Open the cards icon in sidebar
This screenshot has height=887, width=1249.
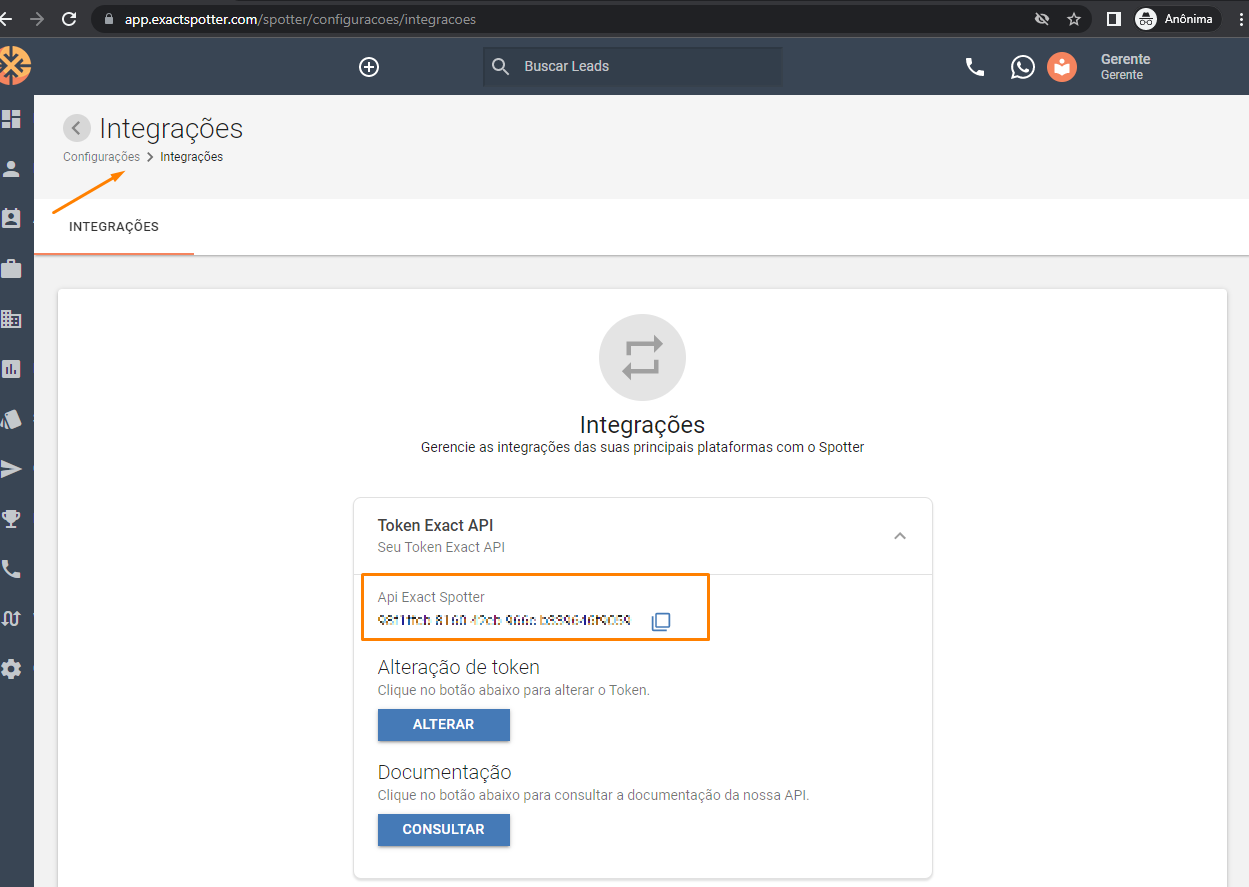tap(11, 419)
